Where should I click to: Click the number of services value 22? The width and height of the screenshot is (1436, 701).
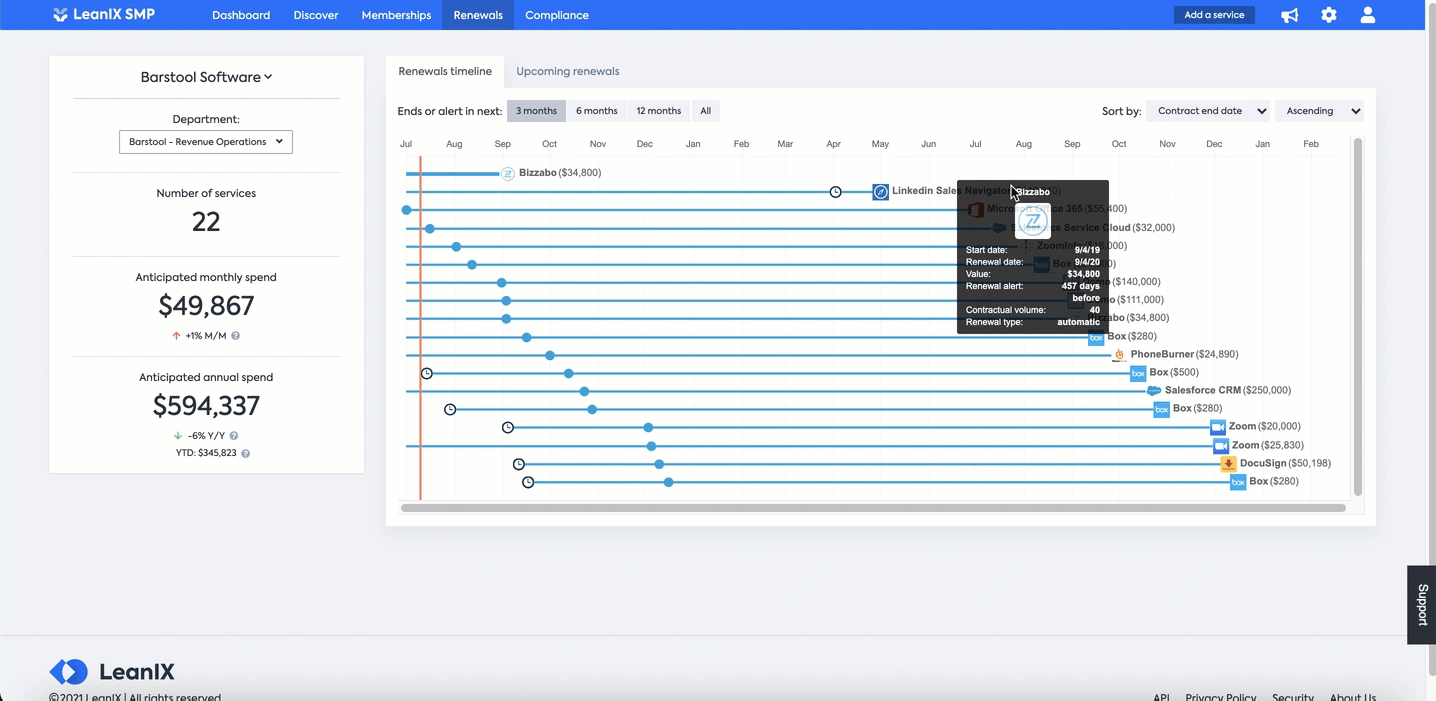point(206,221)
